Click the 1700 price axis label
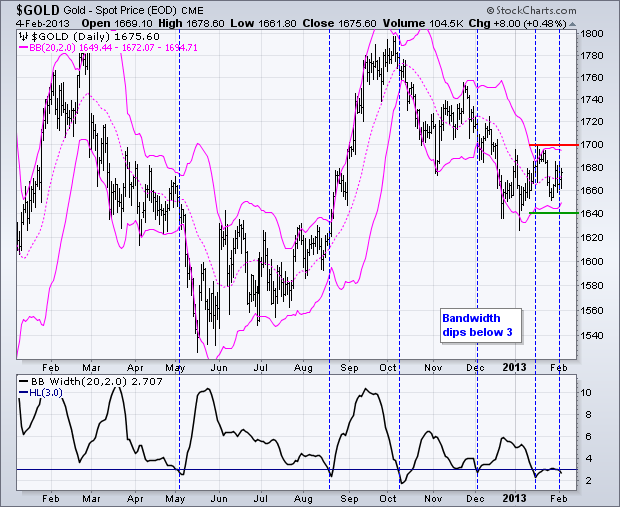The height and width of the screenshot is (507, 620). [x=592, y=145]
